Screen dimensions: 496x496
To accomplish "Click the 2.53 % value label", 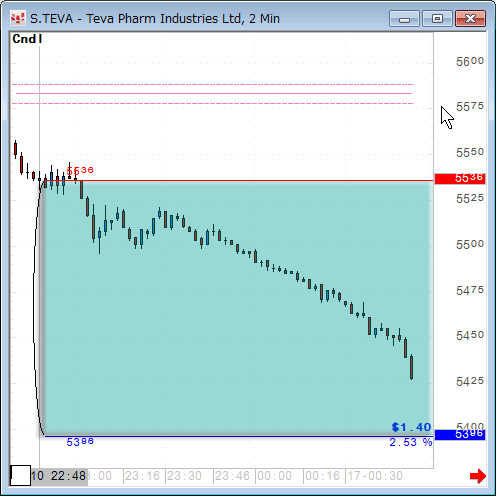I will pos(411,442).
